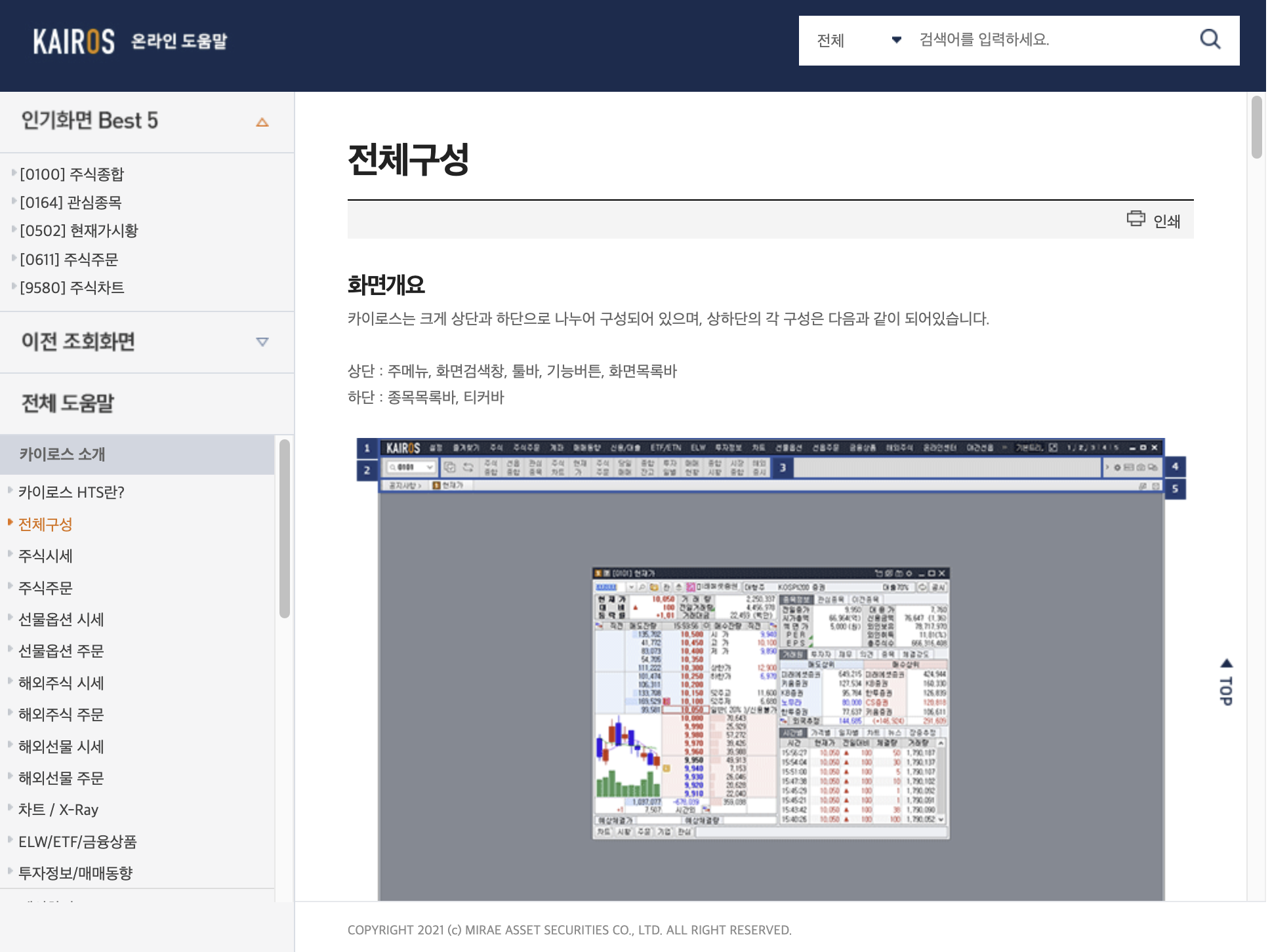Click the printer icon next to 인쇄
Image resolution: width=1270 pixels, height=952 pixels.
coord(1137,220)
